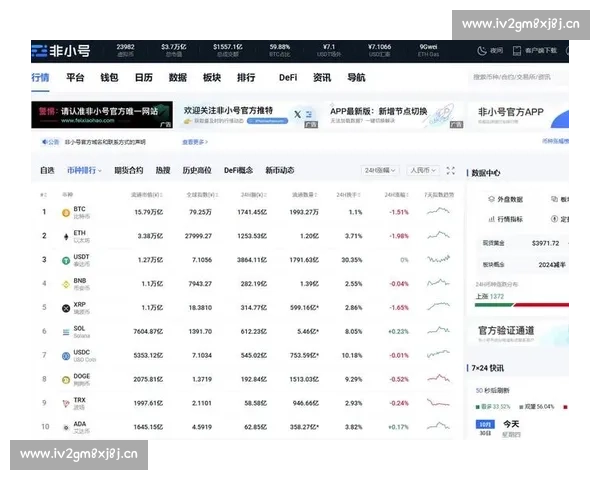The width and height of the screenshot is (600, 480).
Task: Click the BNB coin icon
Action: (x=66, y=284)
